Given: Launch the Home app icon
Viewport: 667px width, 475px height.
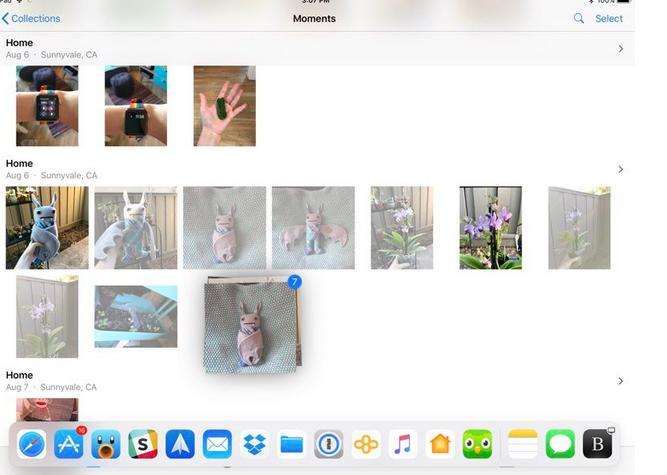Looking at the screenshot, I should point(440,444).
